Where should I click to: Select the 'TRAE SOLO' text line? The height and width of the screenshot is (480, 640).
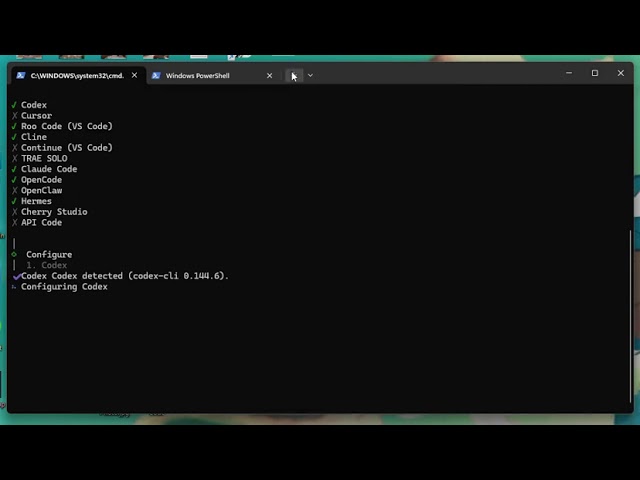pyautogui.click(x=44, y=158)
